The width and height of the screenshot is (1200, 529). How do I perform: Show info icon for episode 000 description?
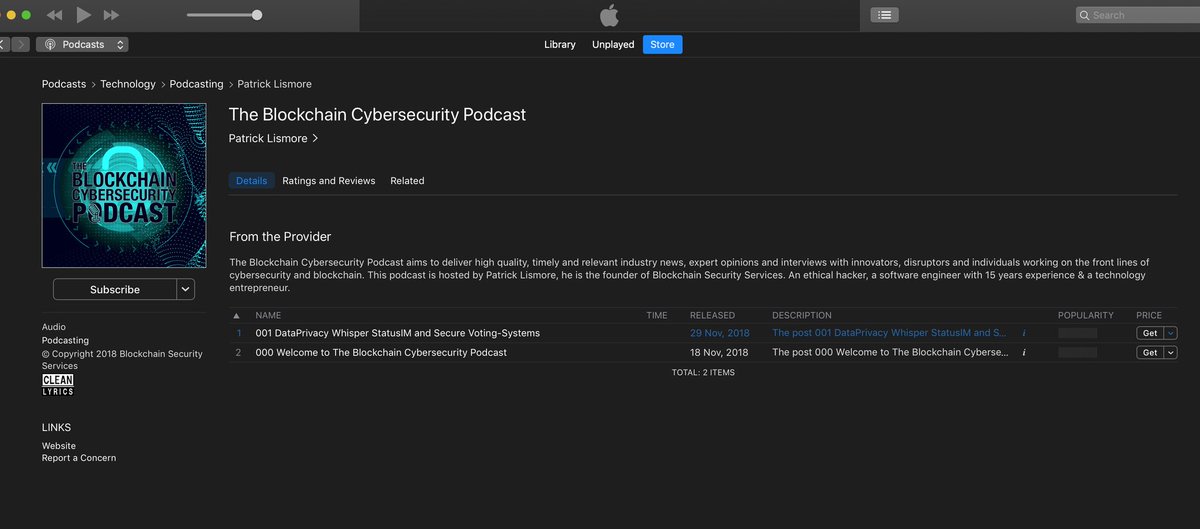[1024, 352]
